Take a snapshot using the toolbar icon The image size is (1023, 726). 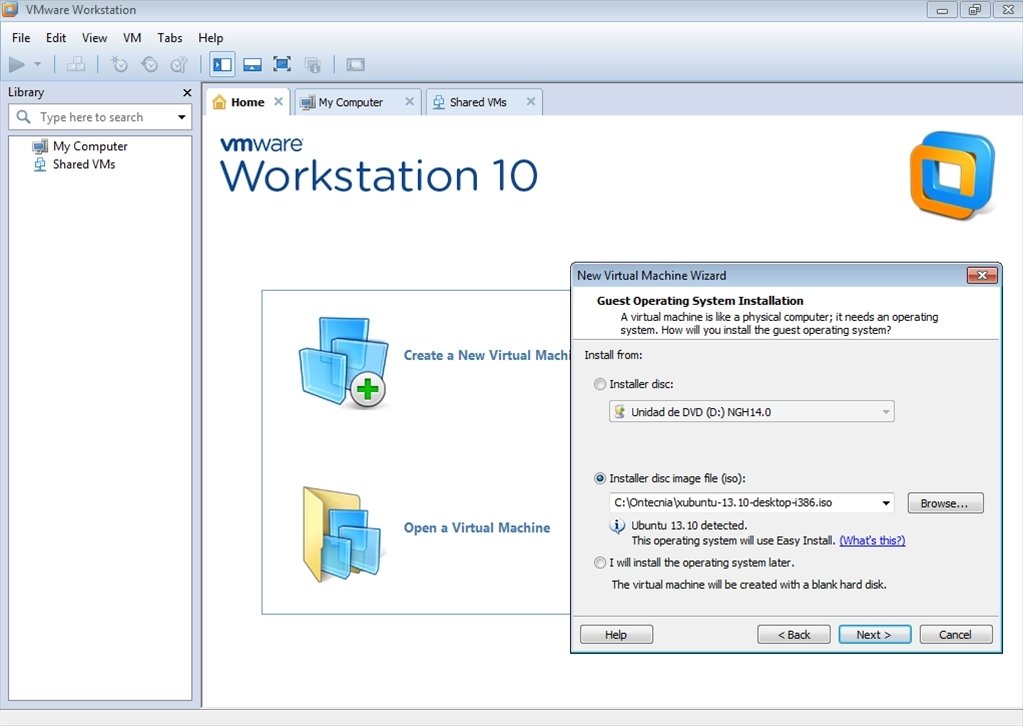(119, 64)
